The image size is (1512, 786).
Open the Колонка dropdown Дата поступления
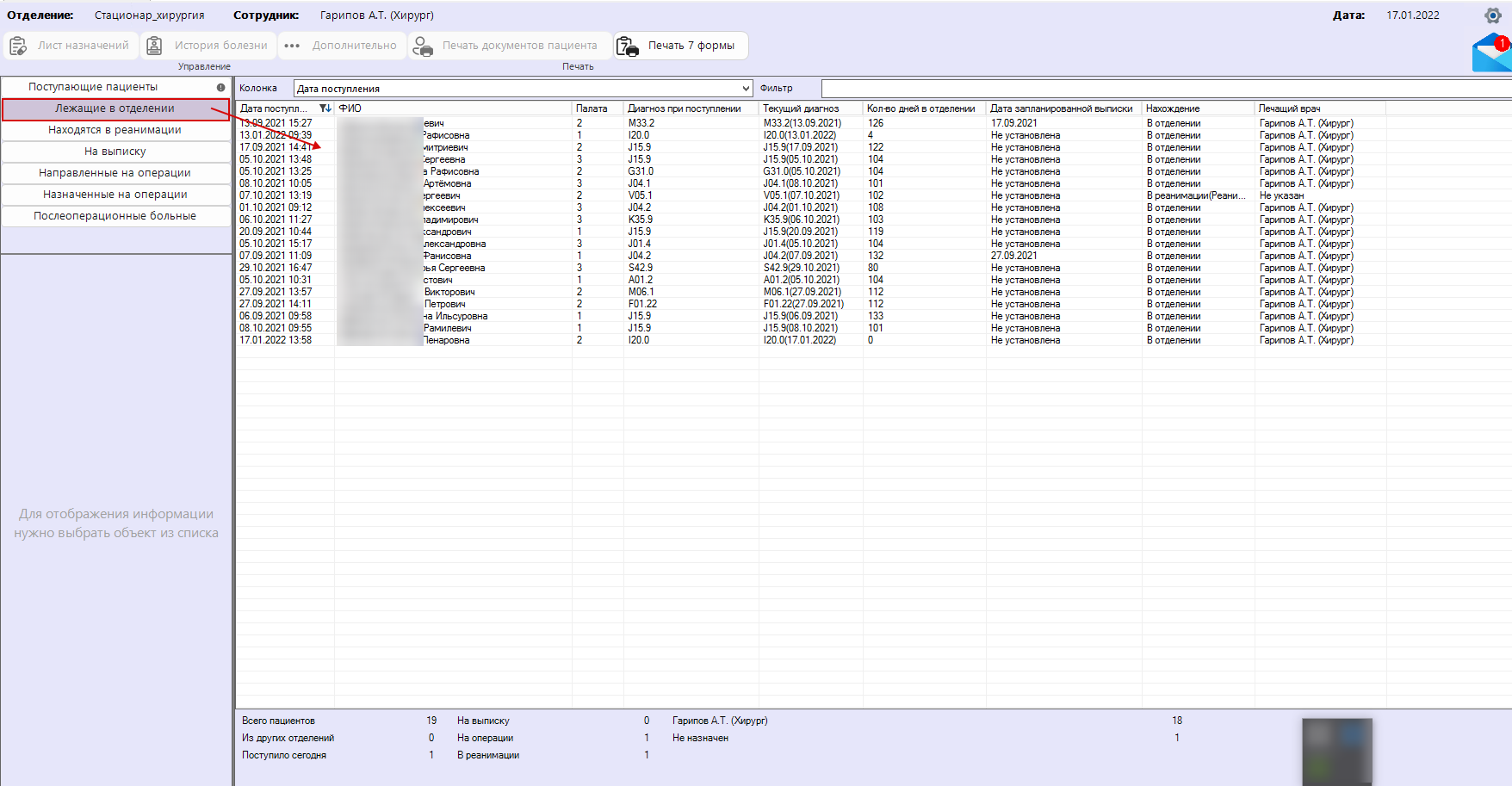pos(524,89)
